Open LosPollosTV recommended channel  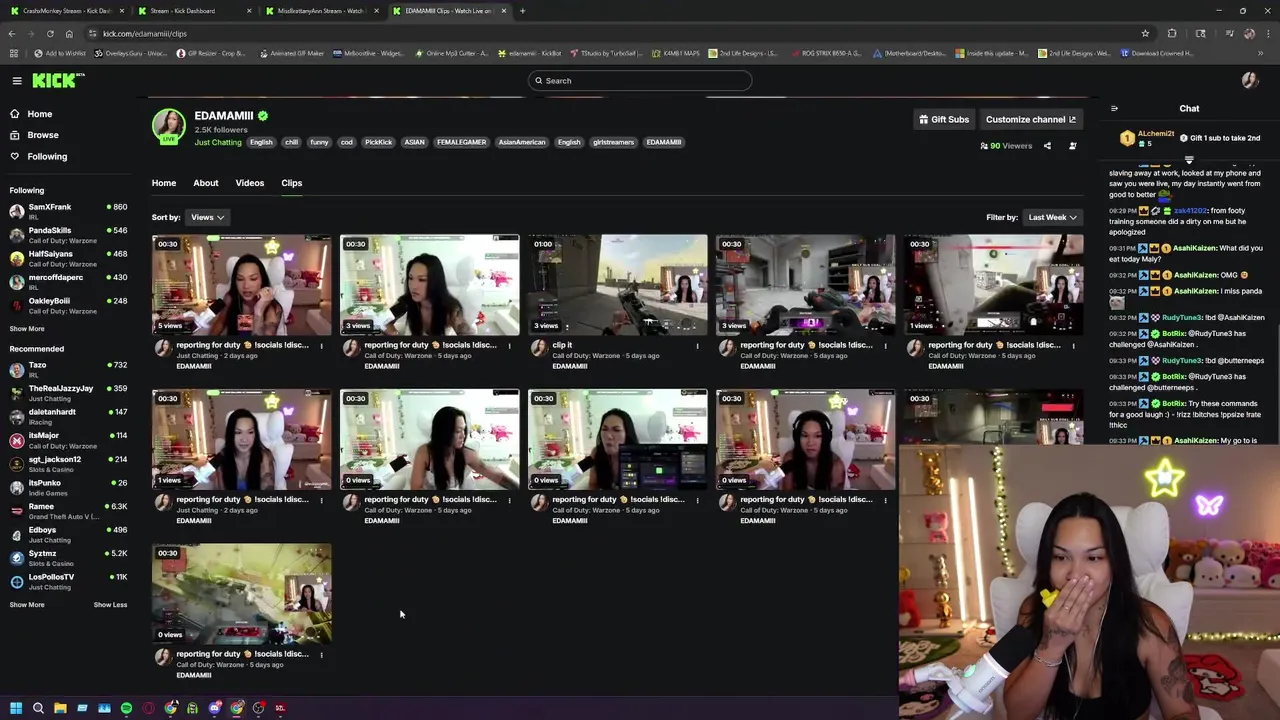68,581
